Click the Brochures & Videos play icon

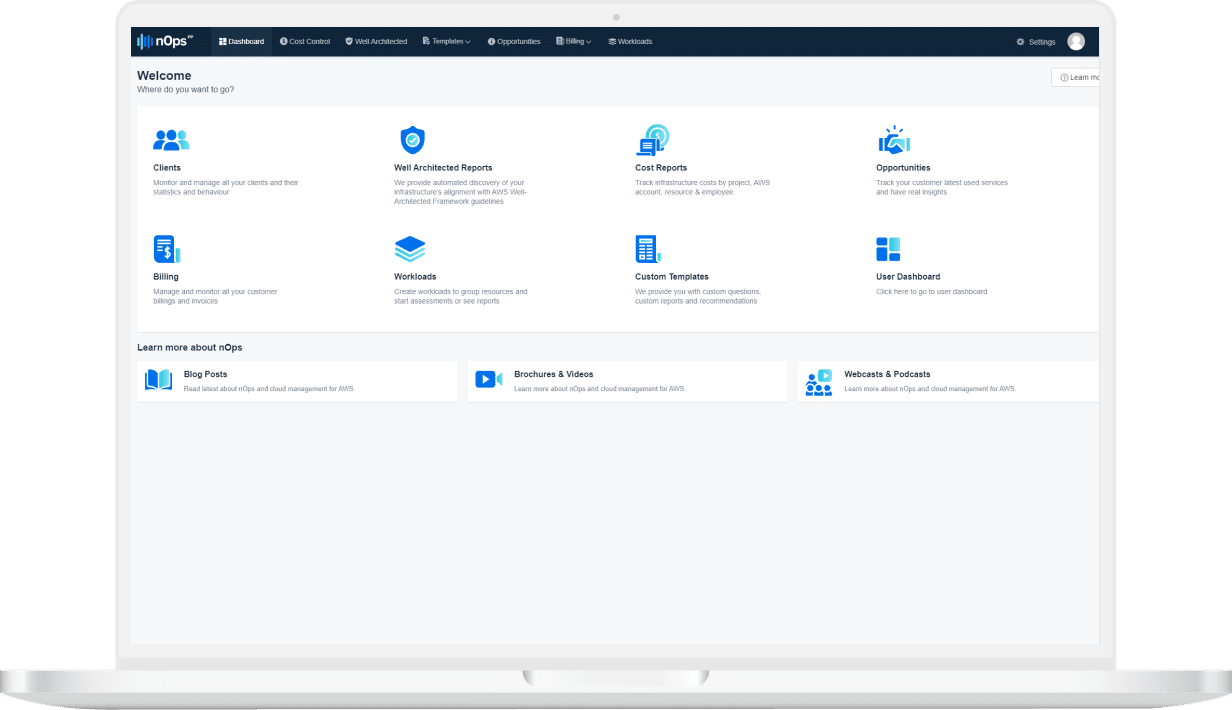(489, 380)
